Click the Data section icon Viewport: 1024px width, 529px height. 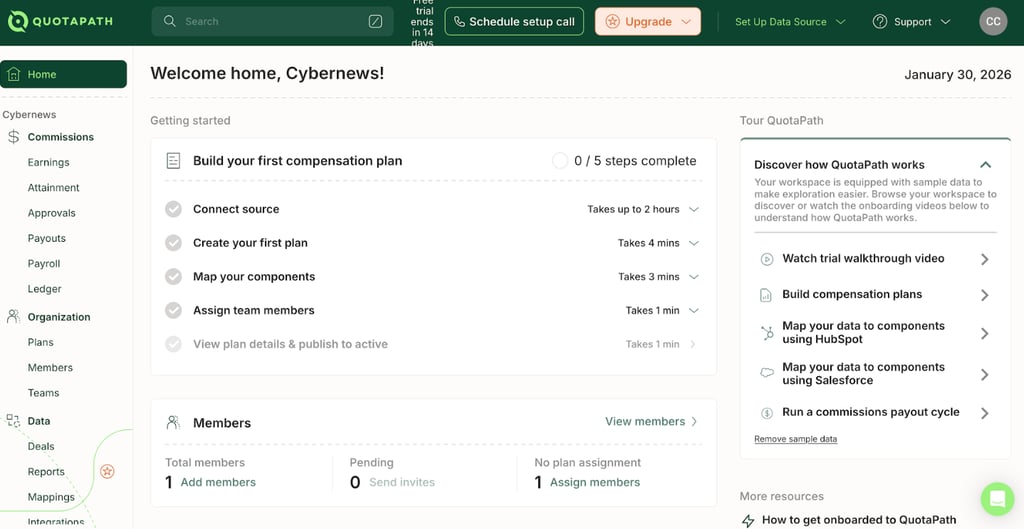13,421
